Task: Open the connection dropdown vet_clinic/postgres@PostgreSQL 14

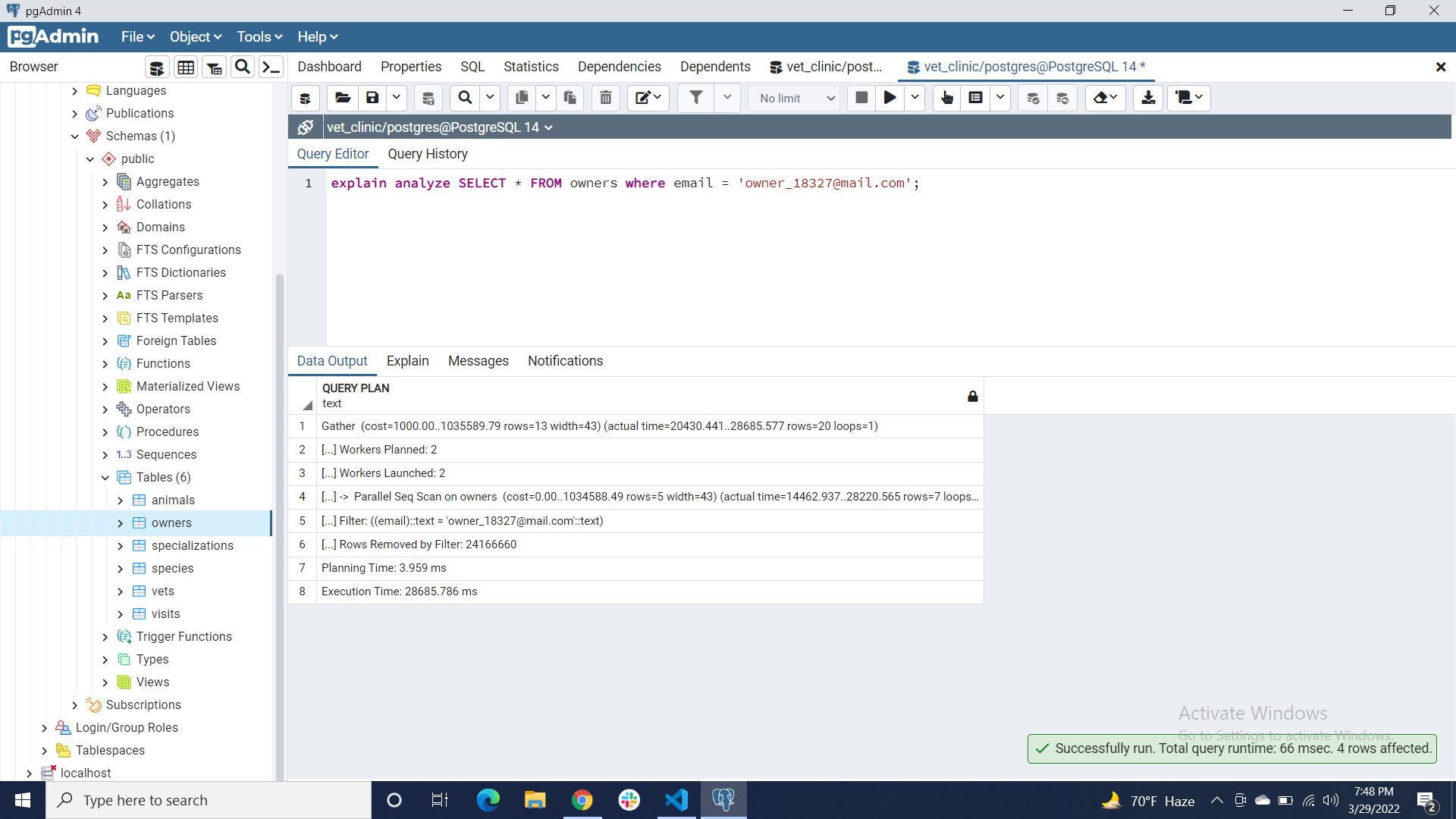Action: click(x=439, y=127)
